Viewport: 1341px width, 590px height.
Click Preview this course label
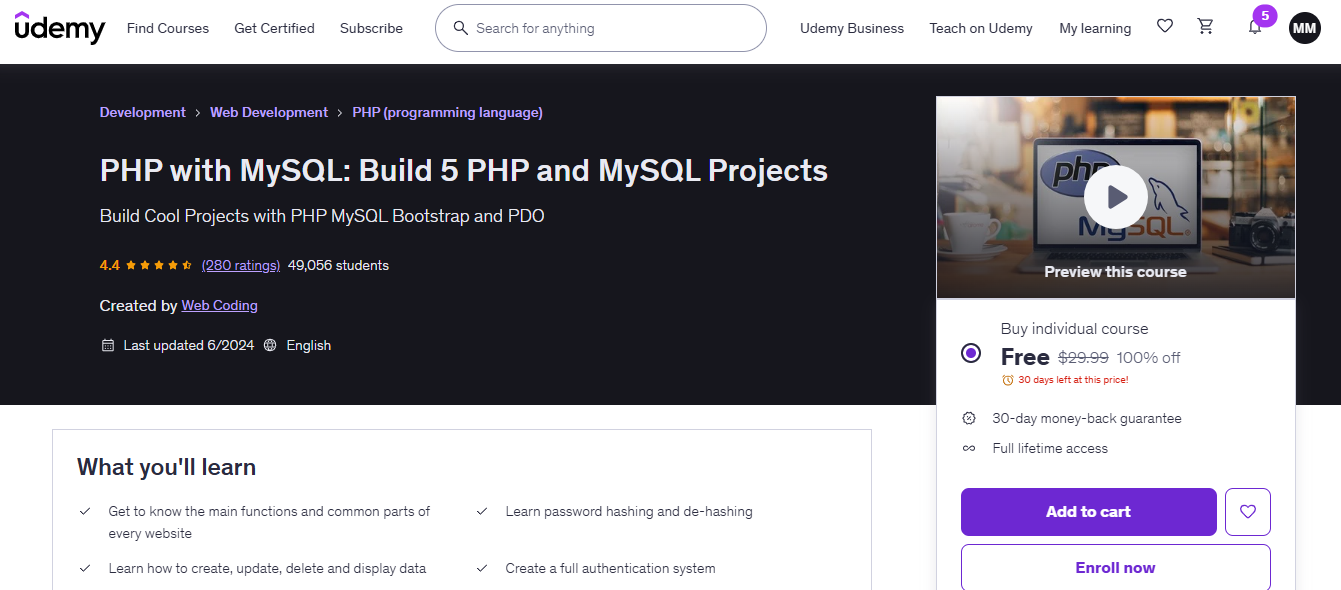coord(1116,271)
